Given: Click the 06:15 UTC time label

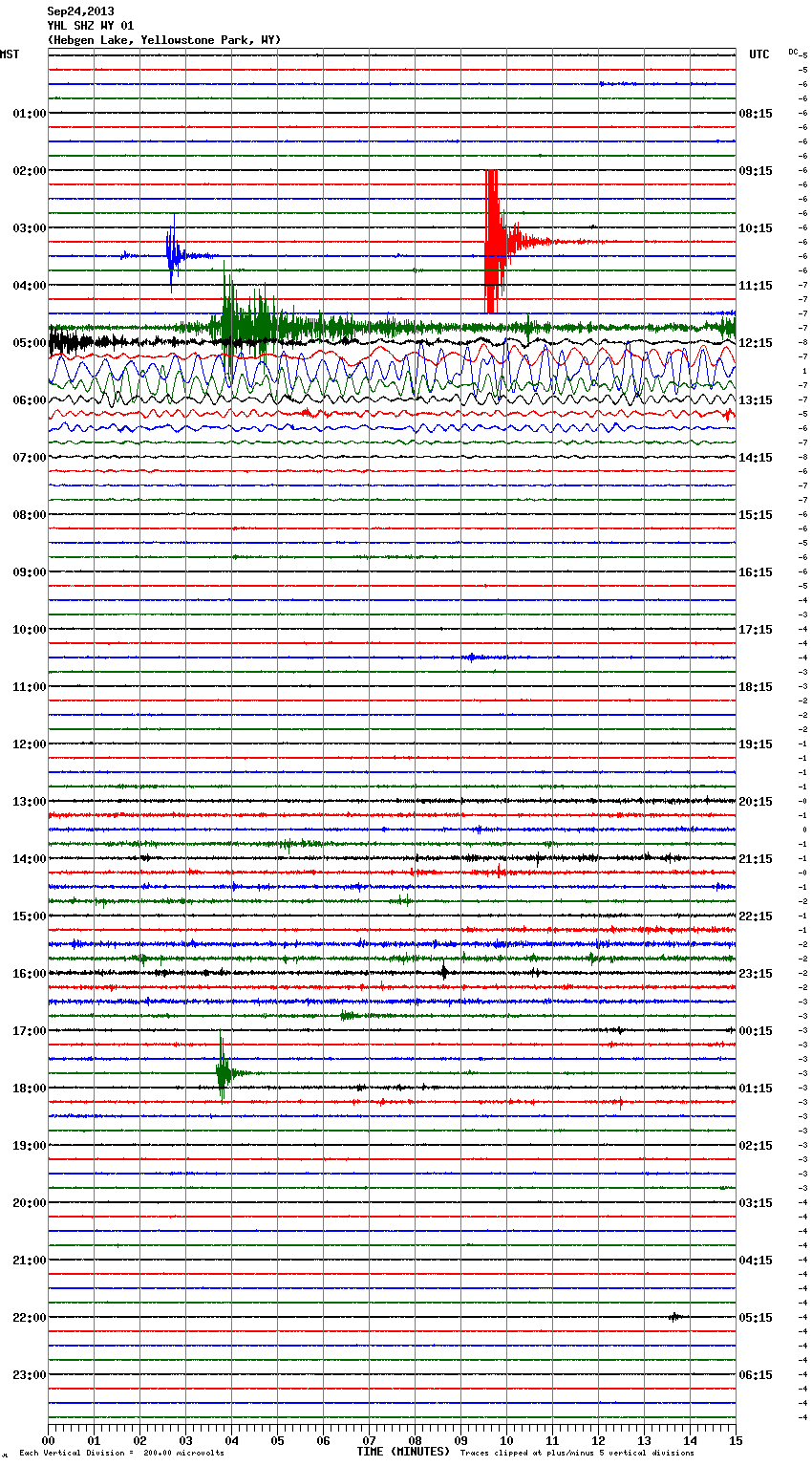Looking at the screenshot, I should tap(756, 1375).
